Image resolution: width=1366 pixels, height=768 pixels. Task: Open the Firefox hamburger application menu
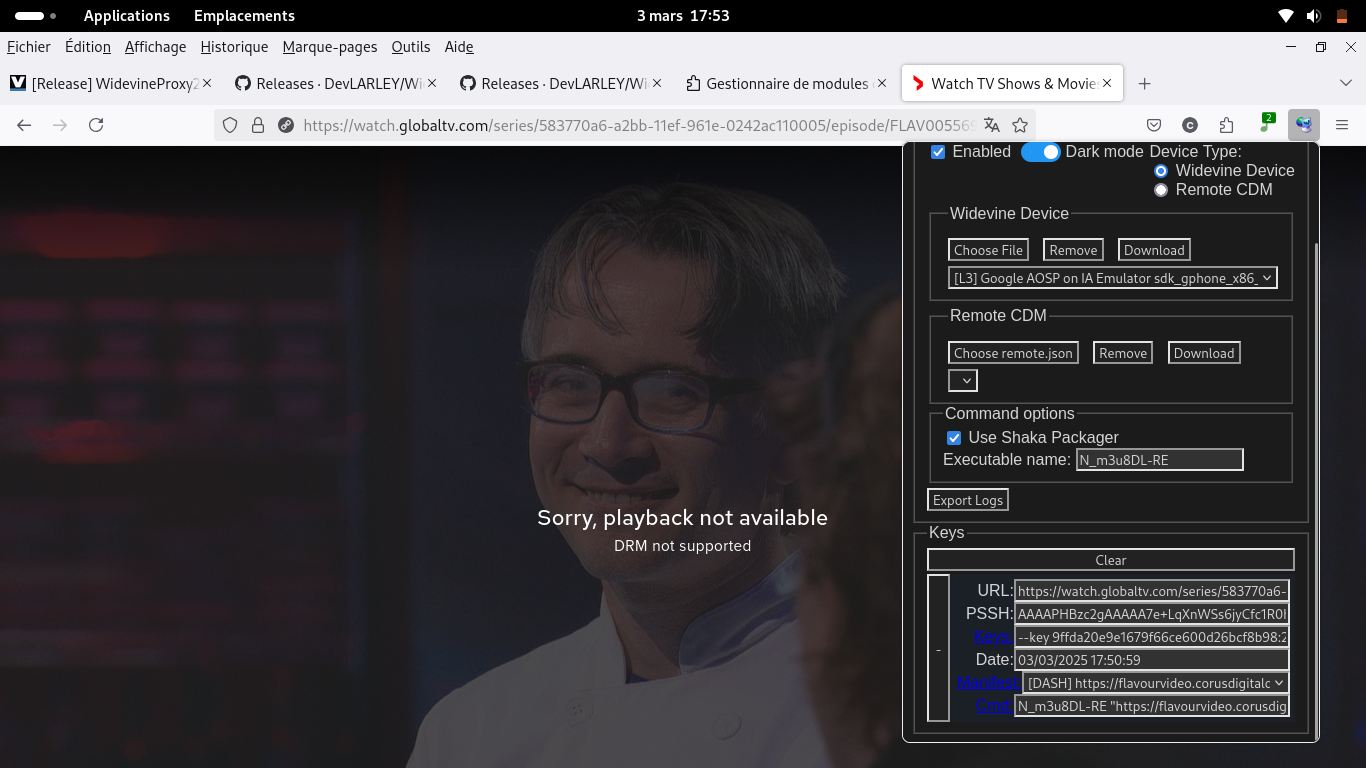coord(1342,125)
